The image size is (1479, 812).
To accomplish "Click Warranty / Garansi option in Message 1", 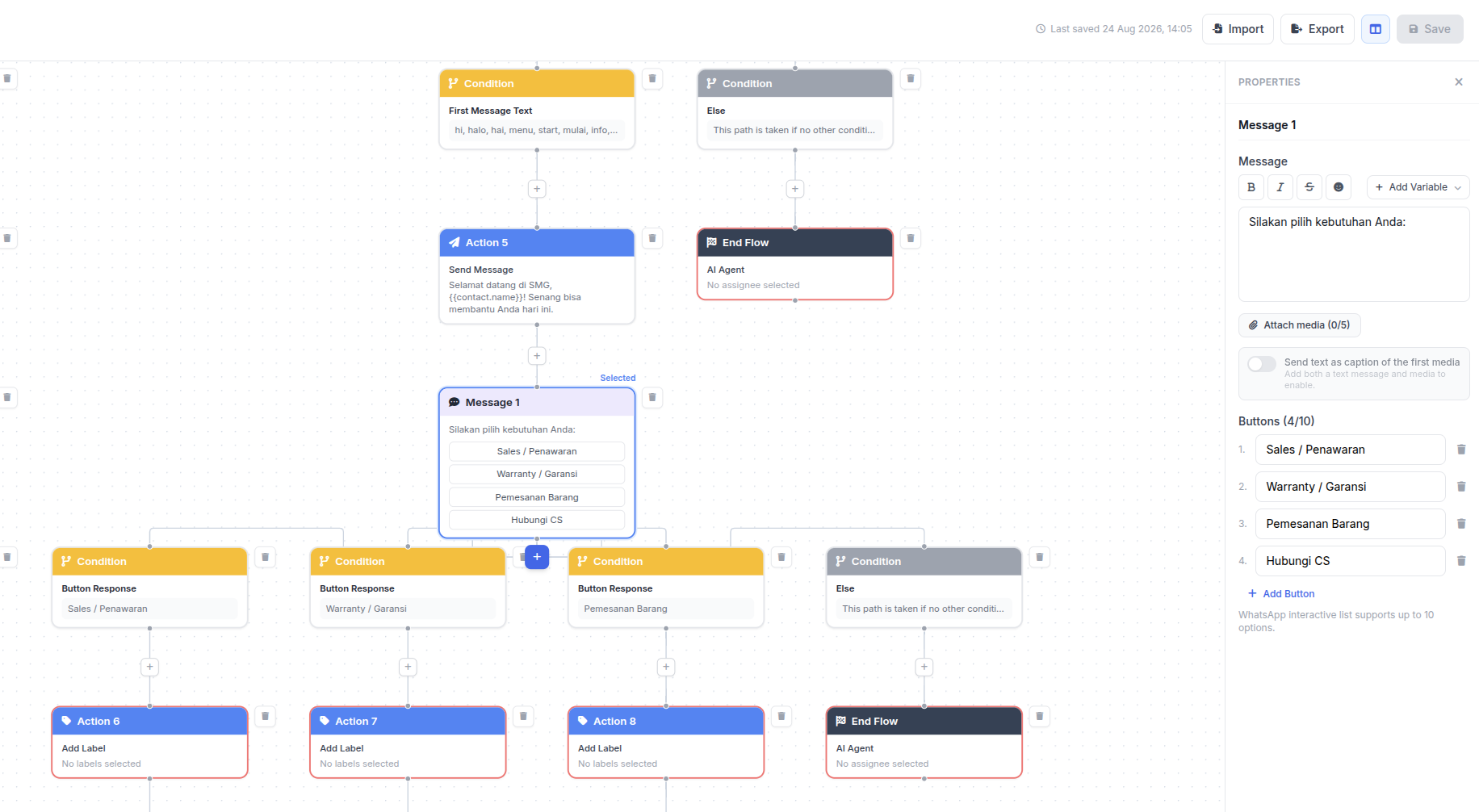I will point(537,474).
